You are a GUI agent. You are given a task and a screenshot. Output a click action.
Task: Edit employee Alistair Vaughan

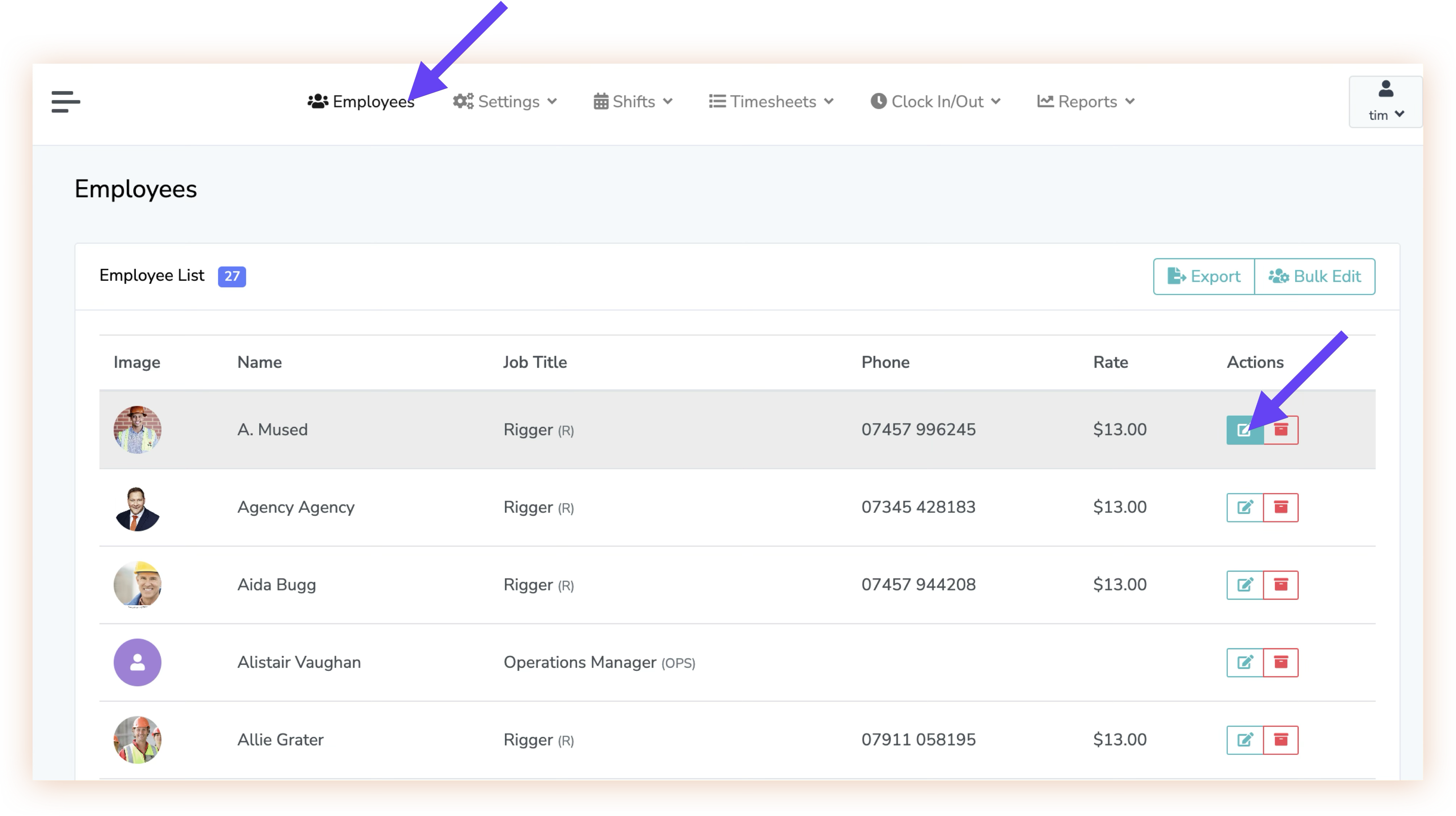tap(1244, 662)
